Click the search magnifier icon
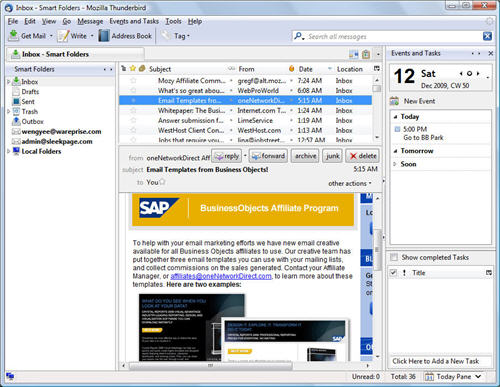Image resolution: width=500 pixels, height=387 pixels. pos(298,36)
